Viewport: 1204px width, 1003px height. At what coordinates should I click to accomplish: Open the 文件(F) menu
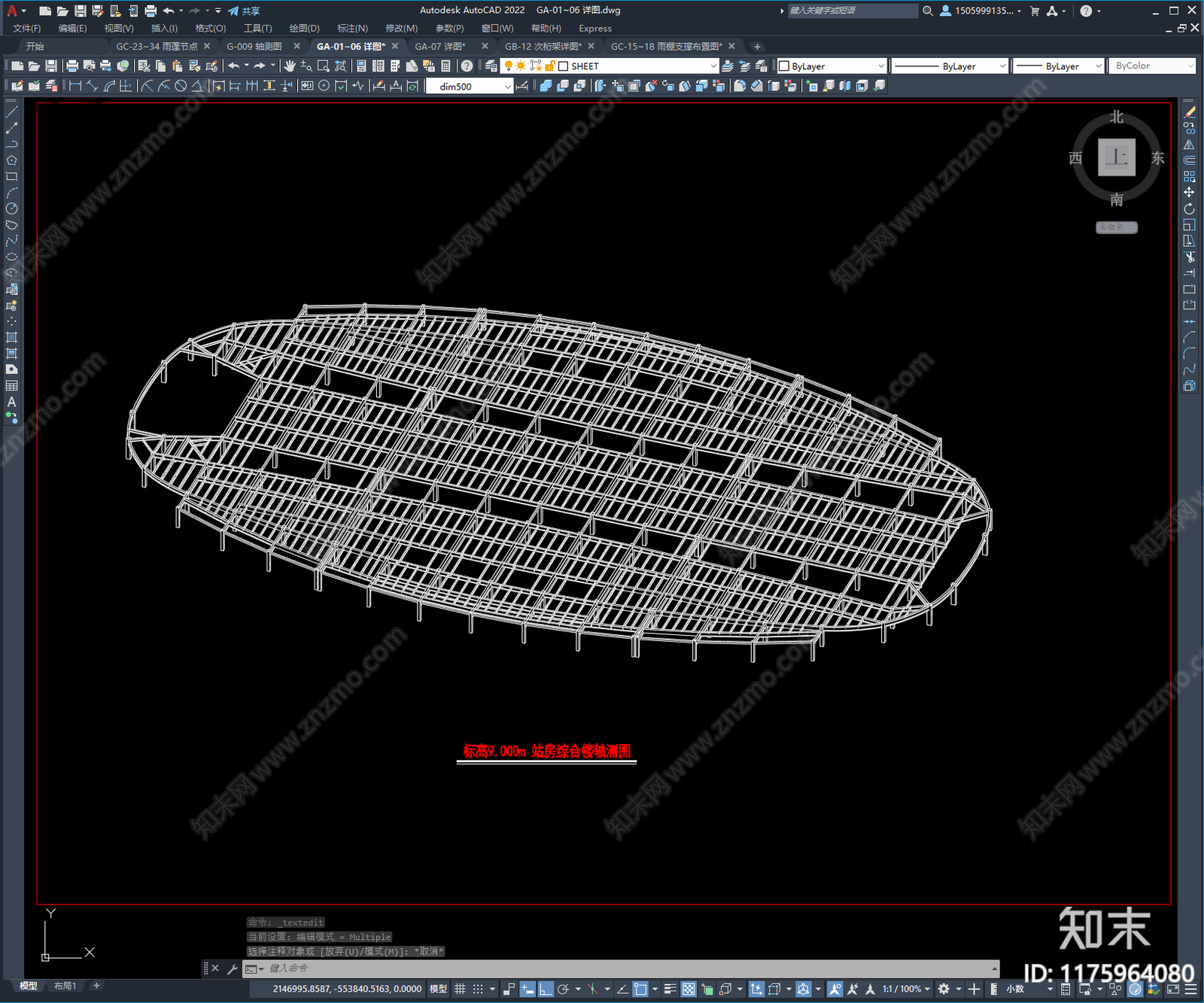[x=27, y=28]
